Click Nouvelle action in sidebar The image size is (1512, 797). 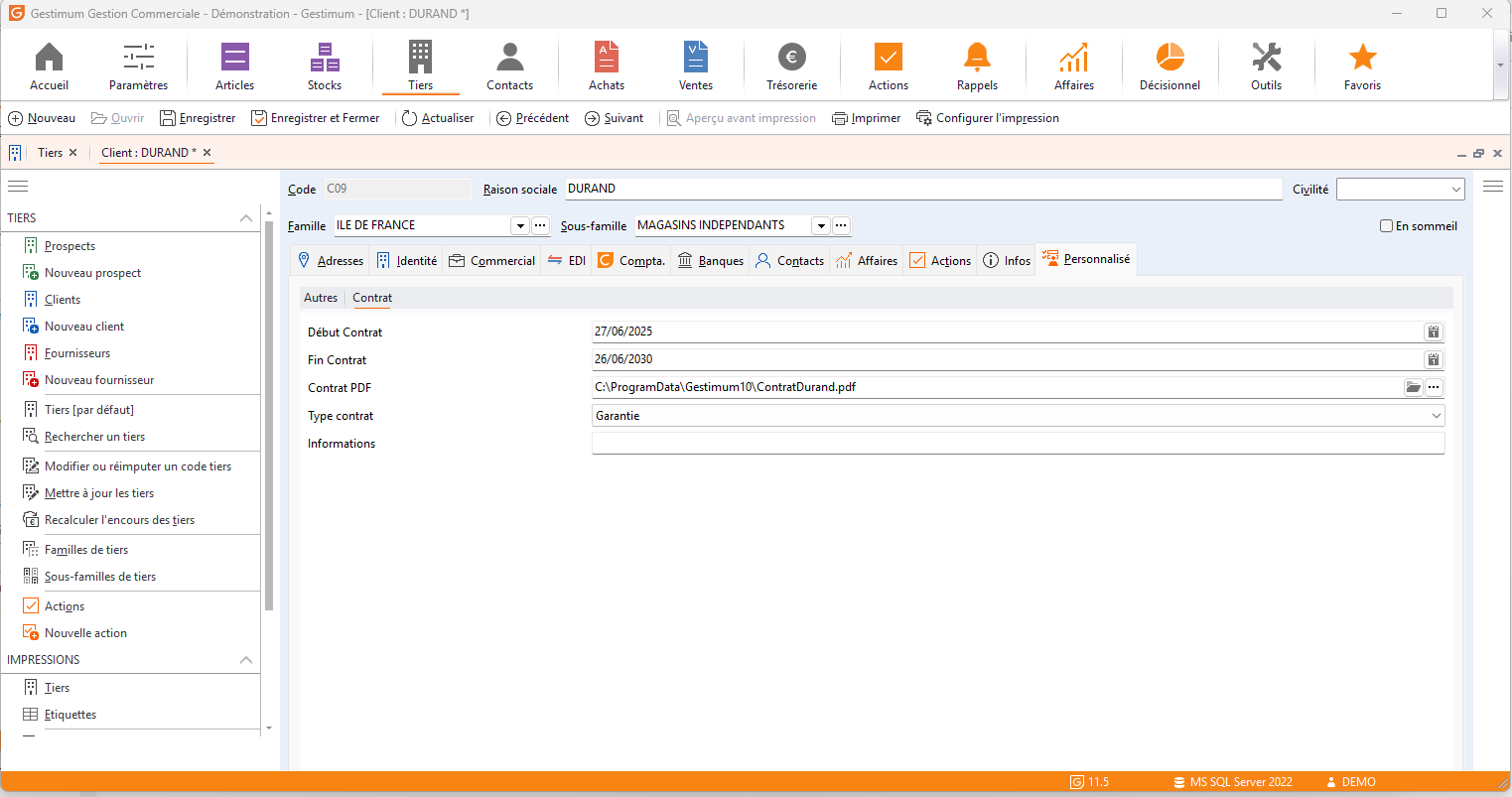tap(85, 633)
